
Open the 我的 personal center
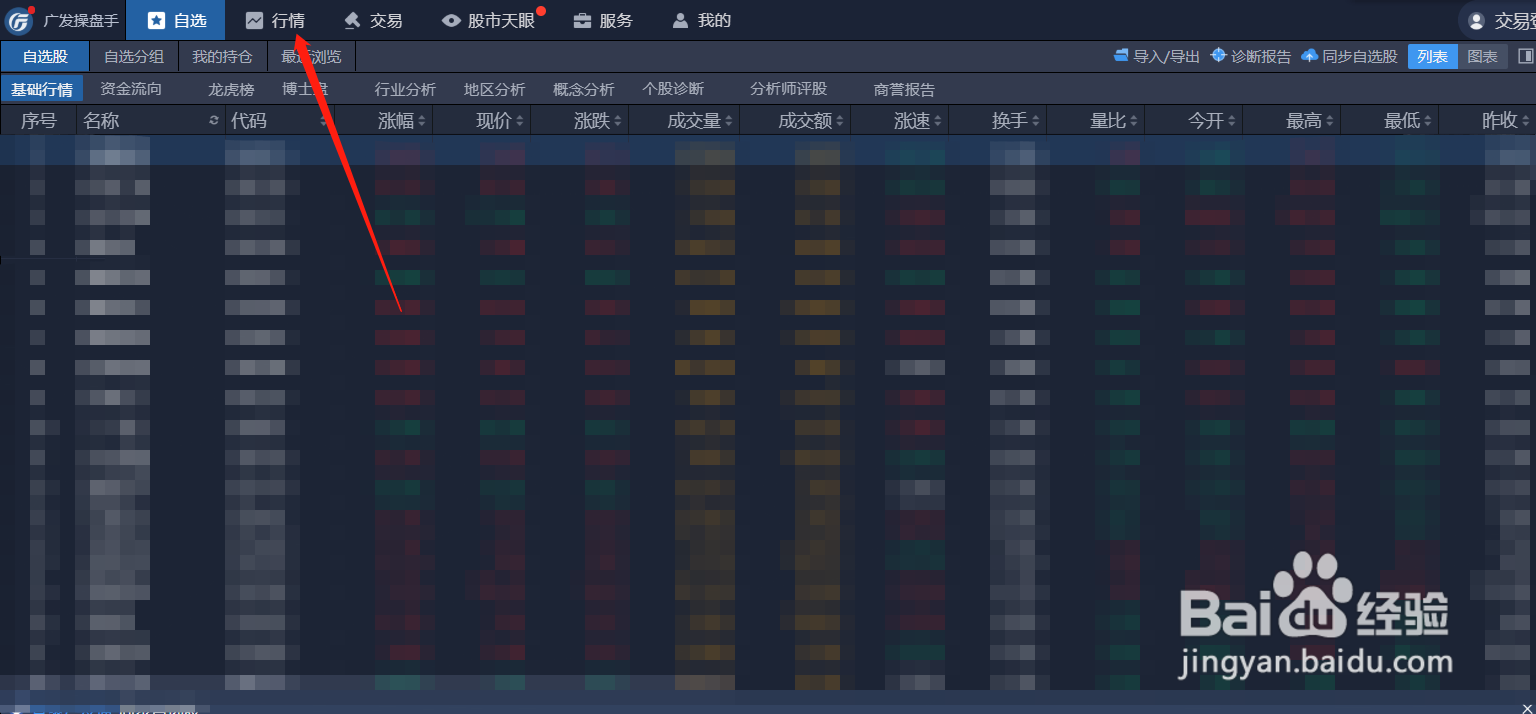pos(701,19)
